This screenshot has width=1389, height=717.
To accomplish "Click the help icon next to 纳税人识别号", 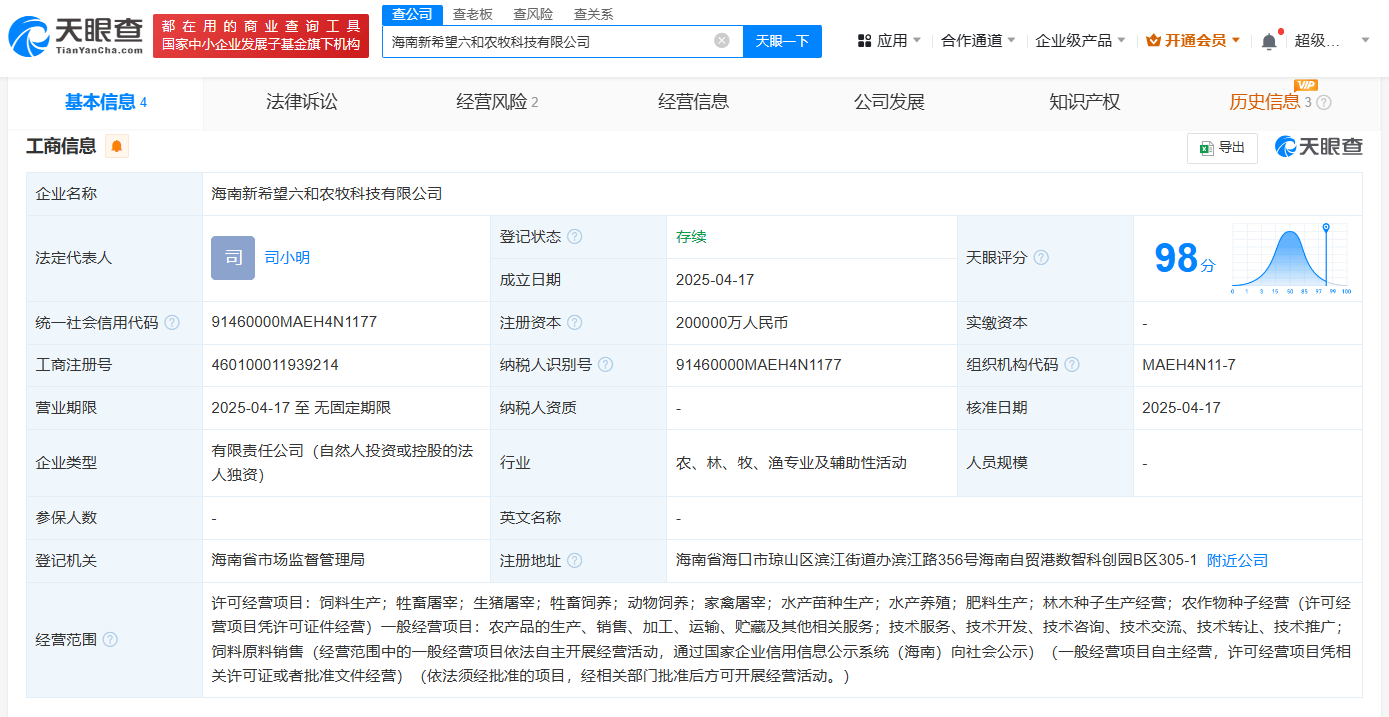I will pos(606,365).
